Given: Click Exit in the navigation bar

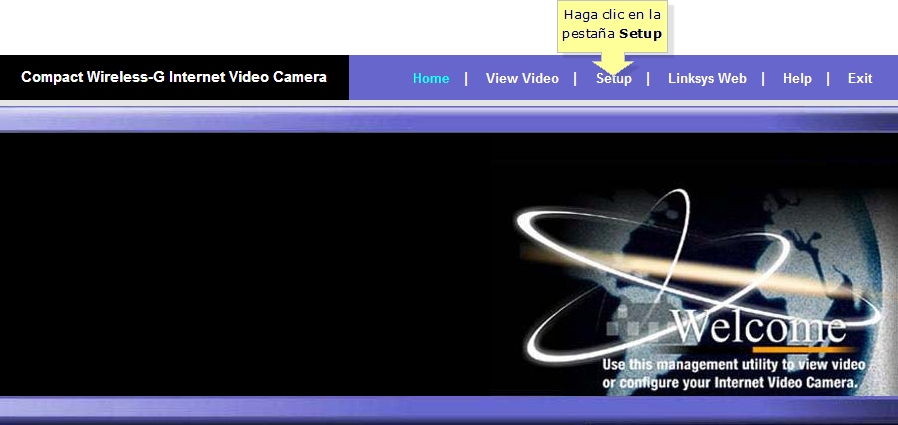Looking at the screenshot, I should [860, 78].
